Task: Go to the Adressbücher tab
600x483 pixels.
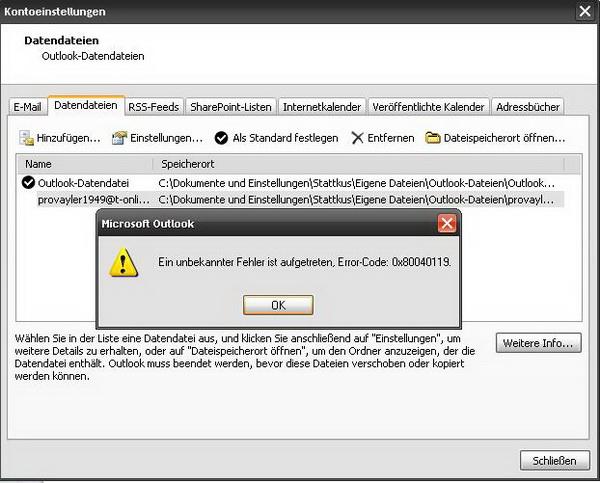Action: (528, 107)
